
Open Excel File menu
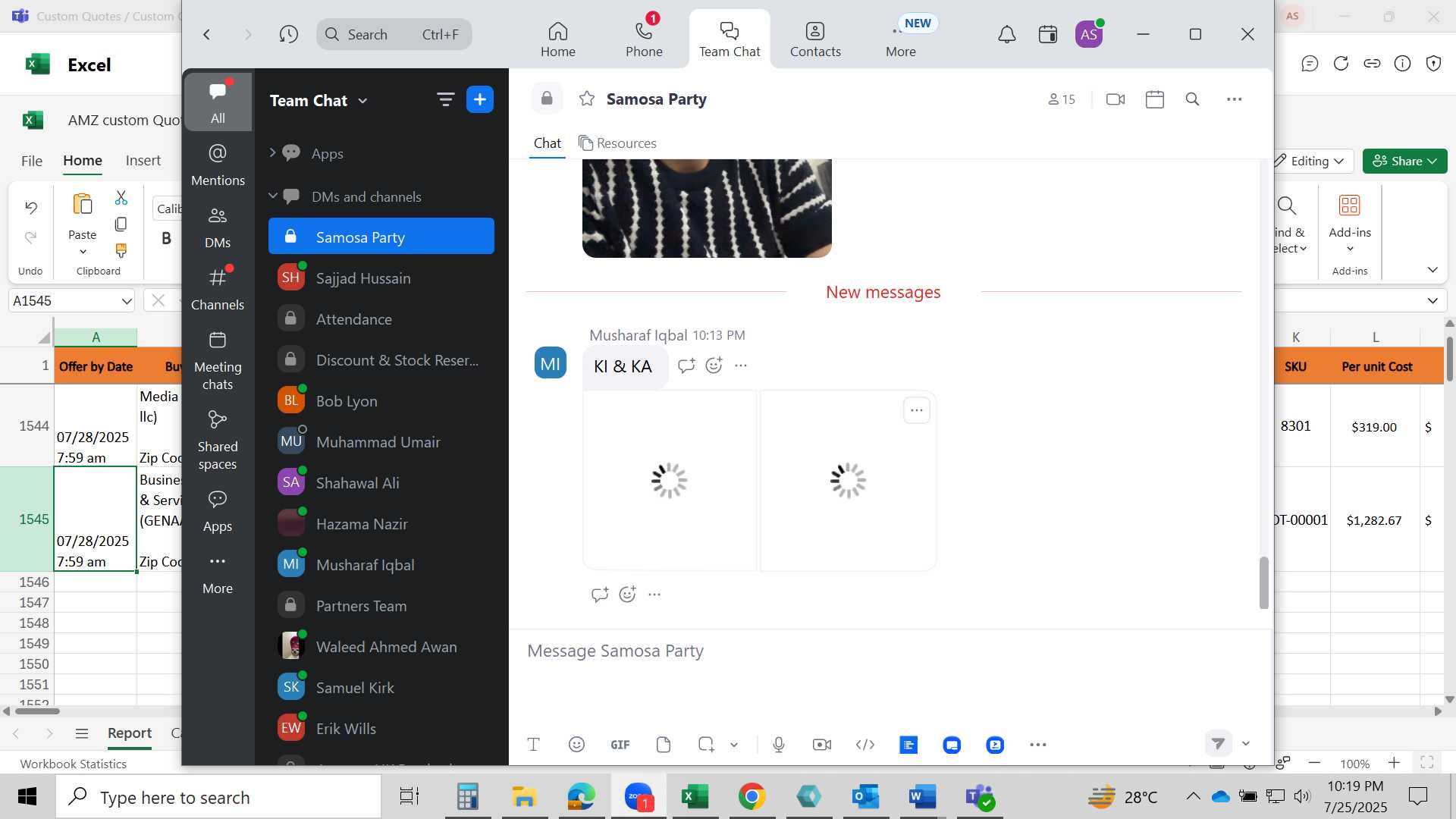click(x=32, y=161)
